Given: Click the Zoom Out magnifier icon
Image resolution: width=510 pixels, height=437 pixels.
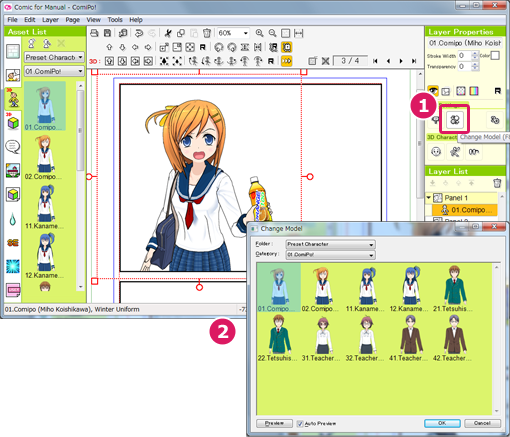Looking at the screenshot, I should pyautogui.click(x=273, y=33).
